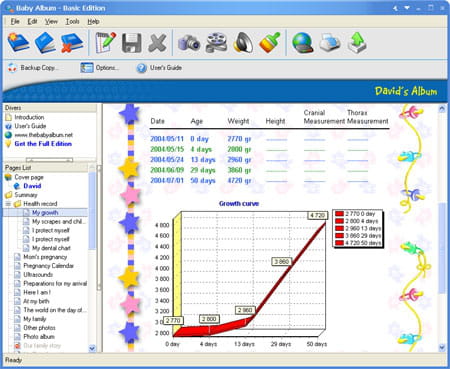Click the film reel video icon
The image size is (450, 369).
pos(216,42)
